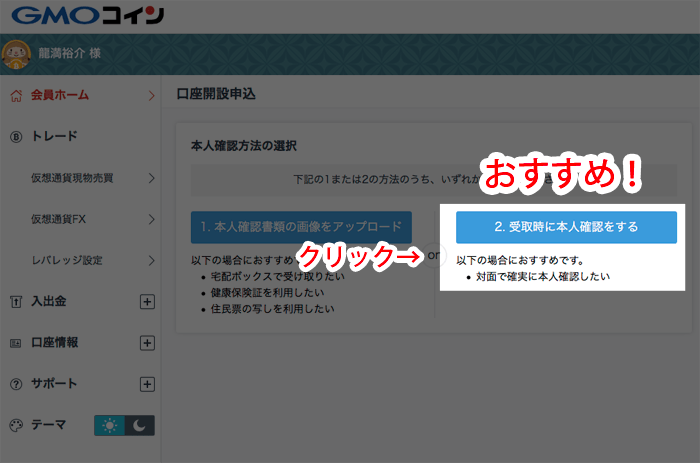Select 会員ホーム in sidebar
The image size is (700, 463).
click(60, 96)
